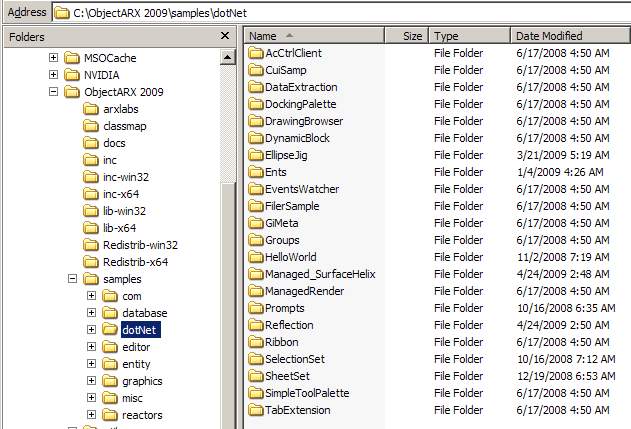Click the 10/16/2008 7:12 AM date cell

point(566,359)
